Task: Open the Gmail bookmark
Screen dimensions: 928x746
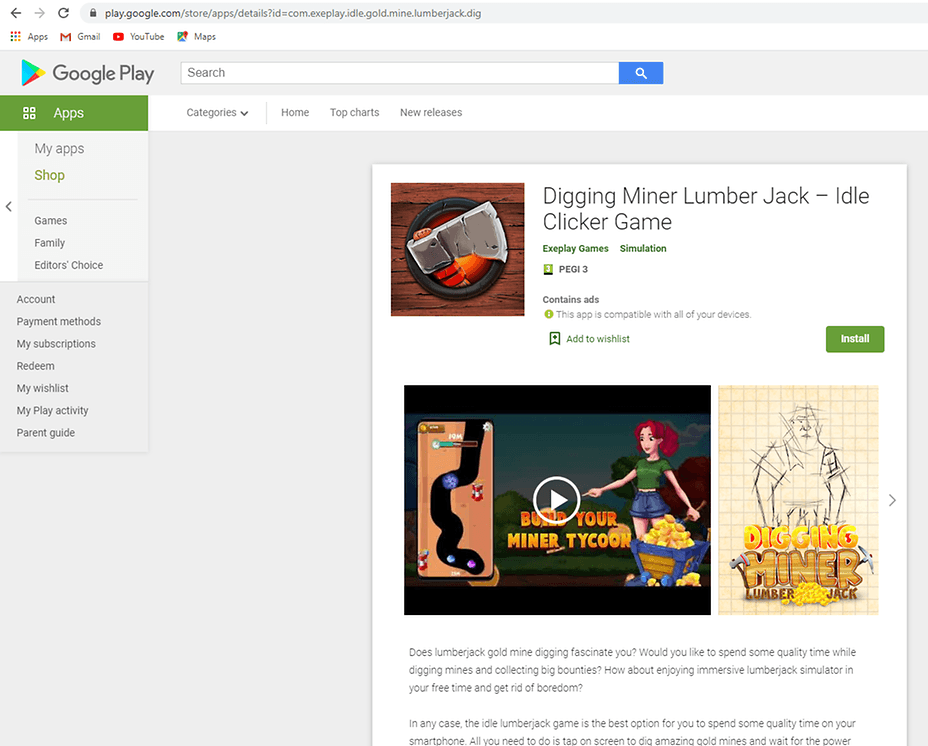Action: 80,37
